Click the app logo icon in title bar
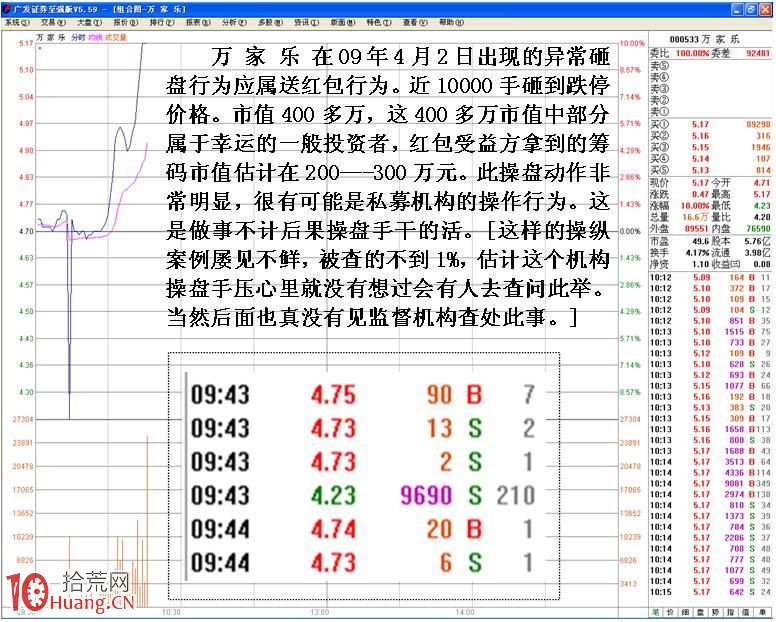Image resolution: width=776 pixels, height=622 pixels. [x=7, y=9]
